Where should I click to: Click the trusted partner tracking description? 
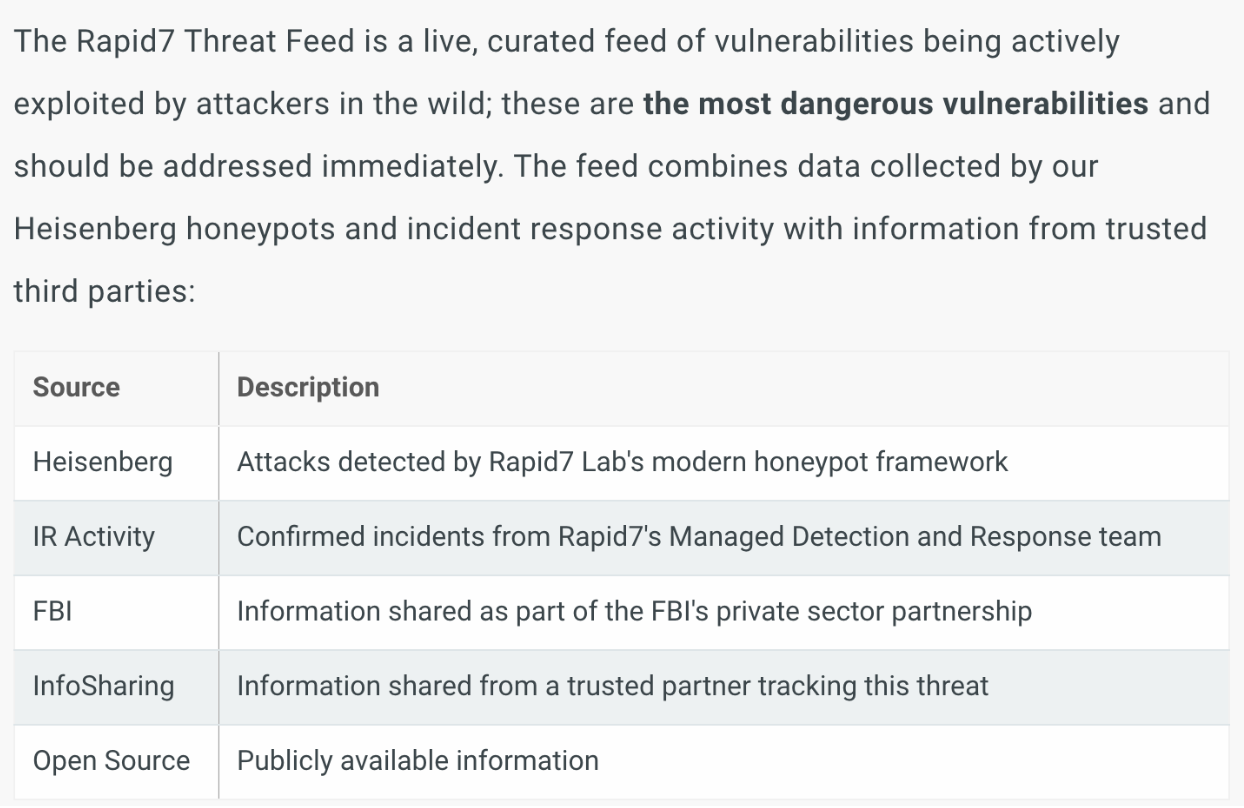(x=612, y=686)
